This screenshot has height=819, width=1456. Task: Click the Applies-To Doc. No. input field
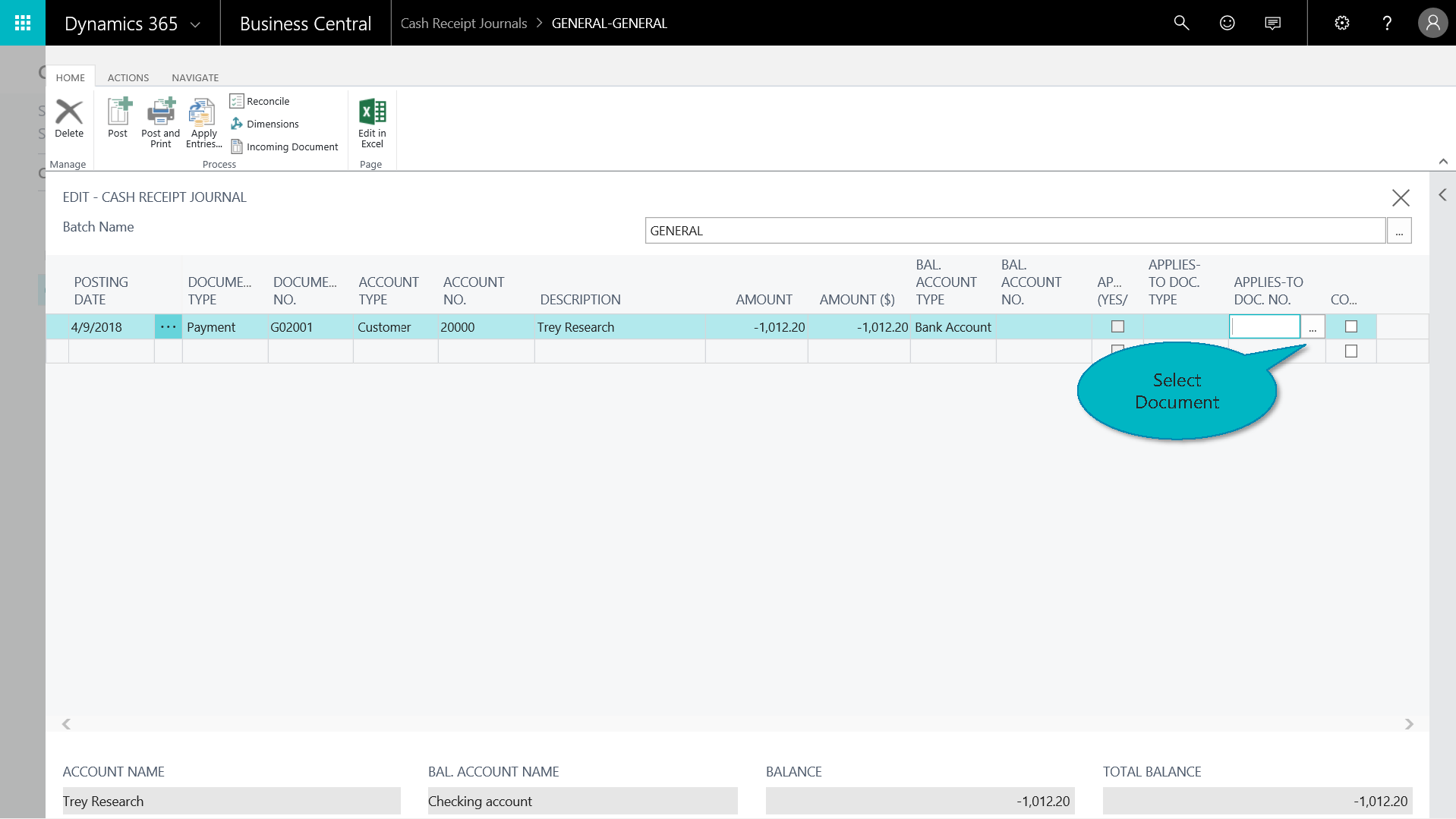1265,327
